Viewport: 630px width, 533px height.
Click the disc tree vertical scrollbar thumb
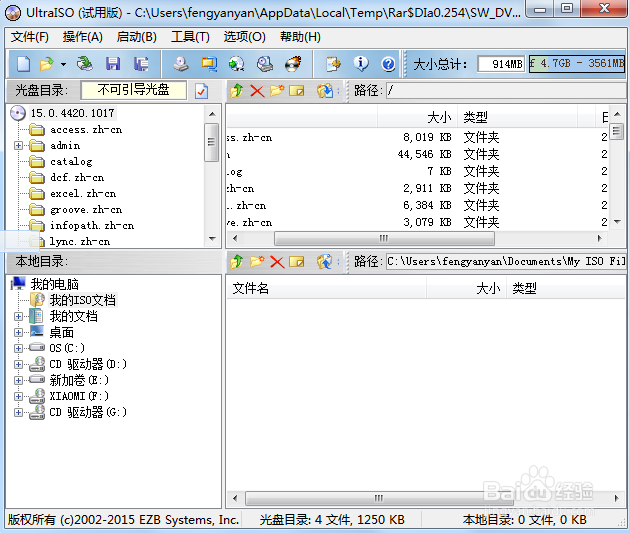point(211,142)
